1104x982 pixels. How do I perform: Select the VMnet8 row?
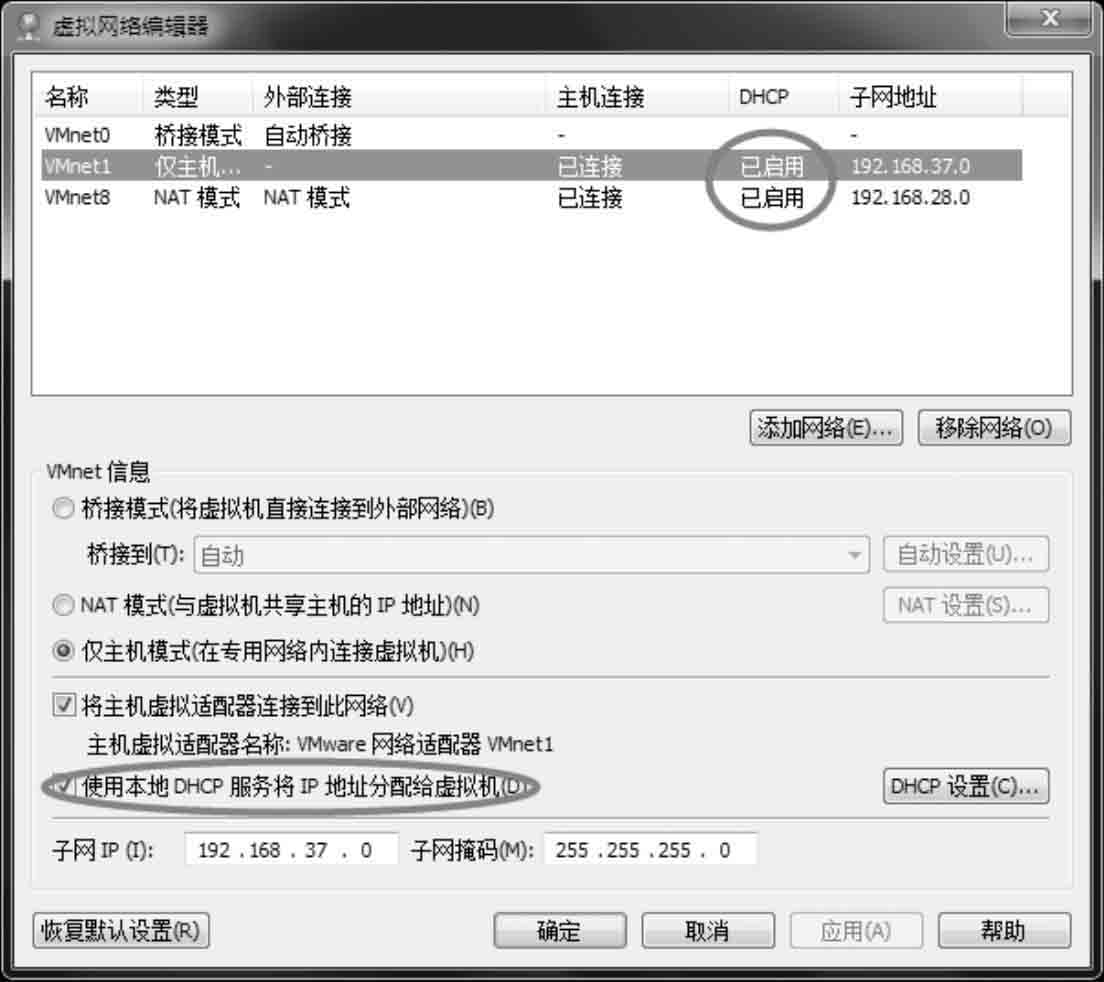[x=532, y=197]
